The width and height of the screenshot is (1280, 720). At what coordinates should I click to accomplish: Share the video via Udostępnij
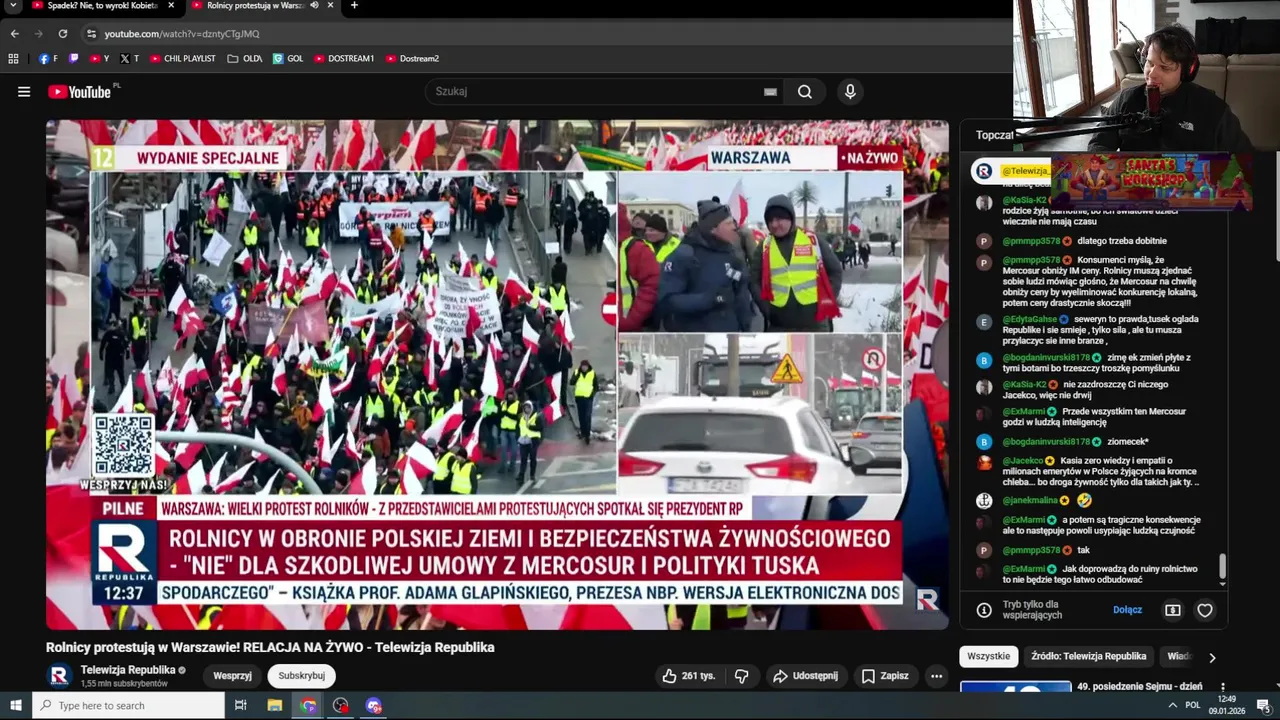[x=805, y=676]
